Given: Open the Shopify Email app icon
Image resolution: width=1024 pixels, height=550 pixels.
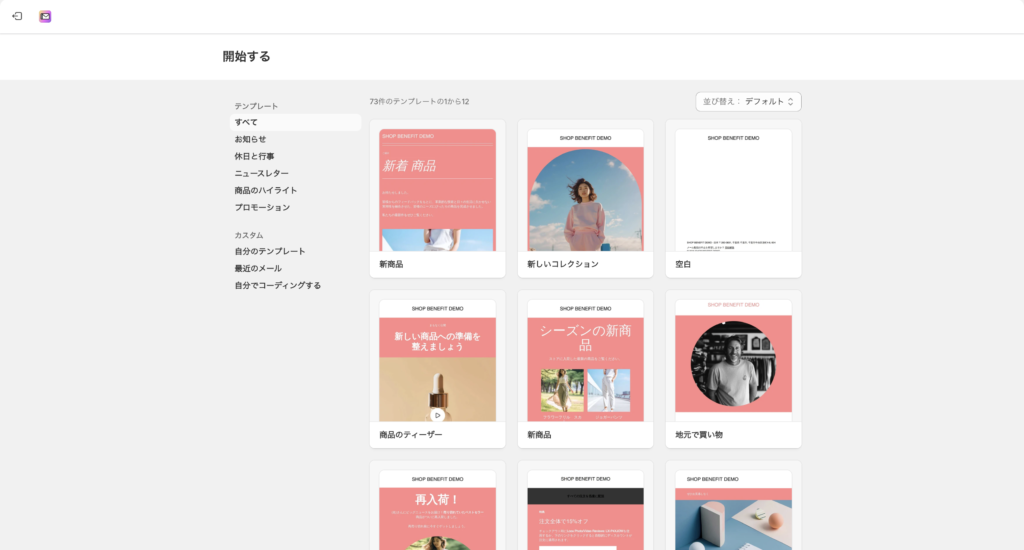Looking at the screenshot, I should click(x=45, y=16).
